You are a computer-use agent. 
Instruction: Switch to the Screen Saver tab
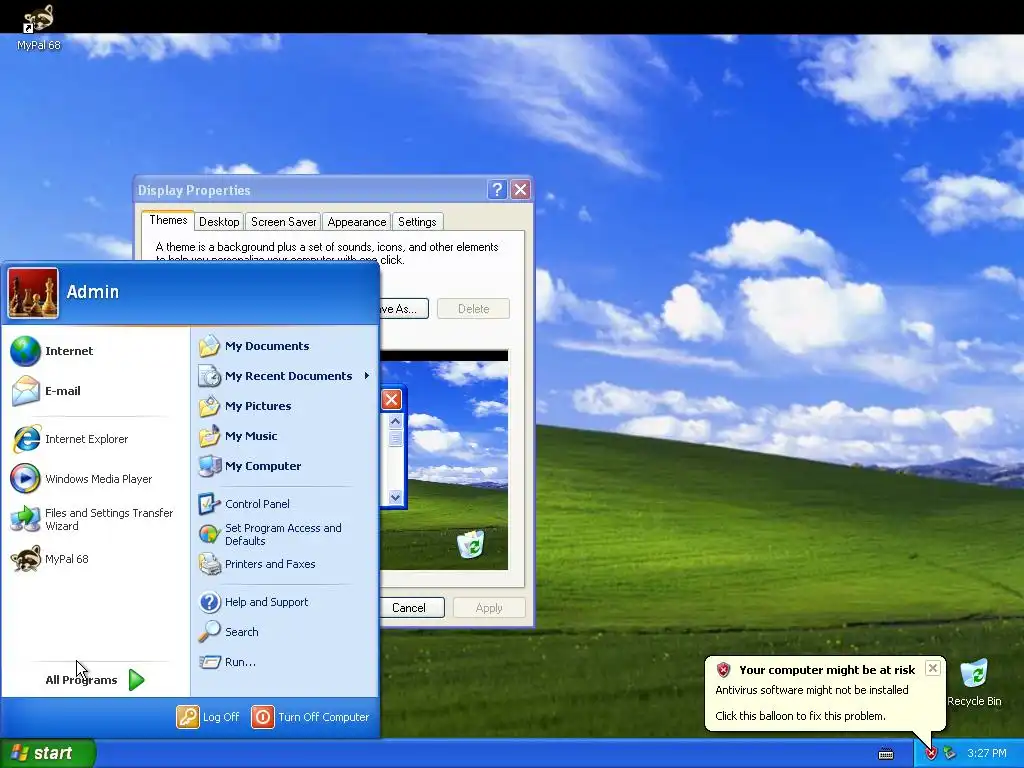[x=283, y=222]
